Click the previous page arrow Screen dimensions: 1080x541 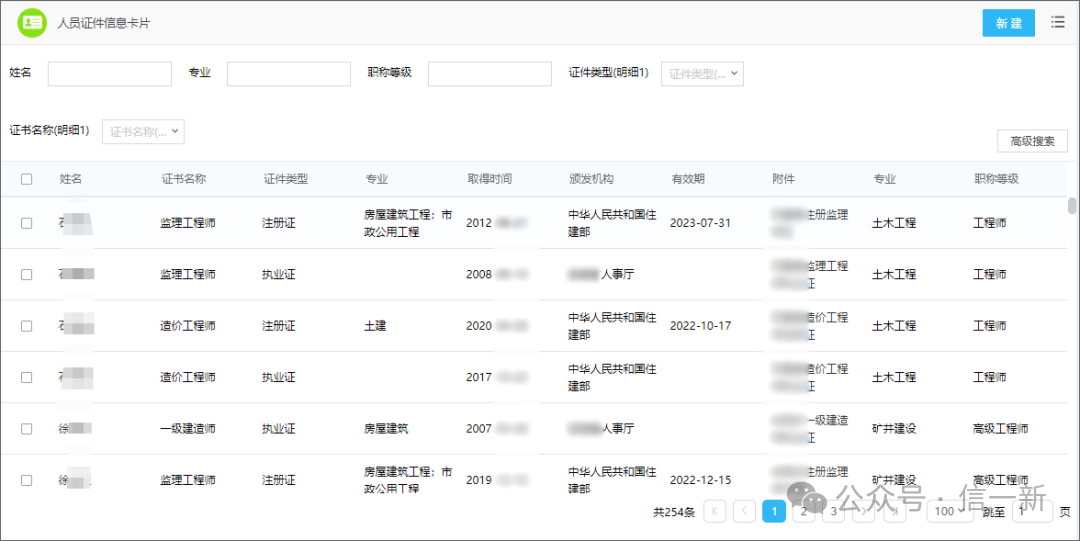click(745, 511)
